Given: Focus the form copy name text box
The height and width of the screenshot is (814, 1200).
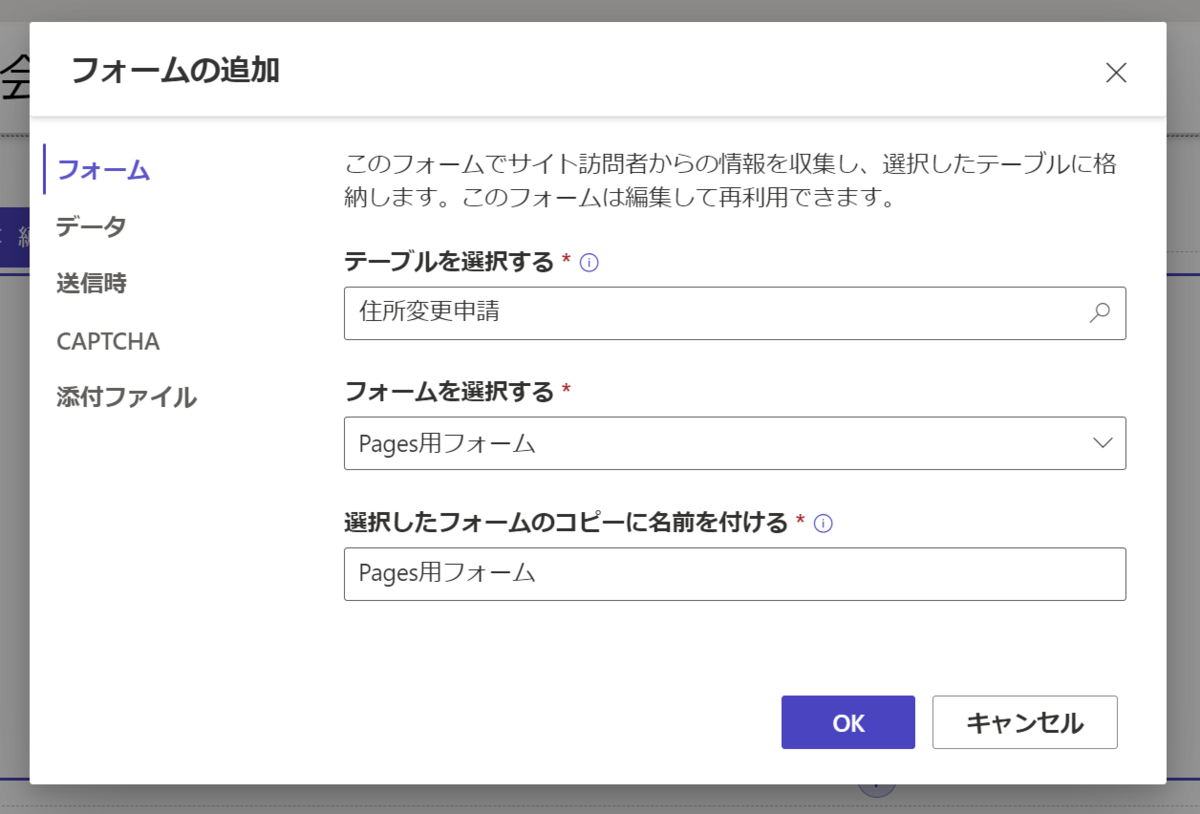Looking at the screenshot, I should (x=734, y=573).
